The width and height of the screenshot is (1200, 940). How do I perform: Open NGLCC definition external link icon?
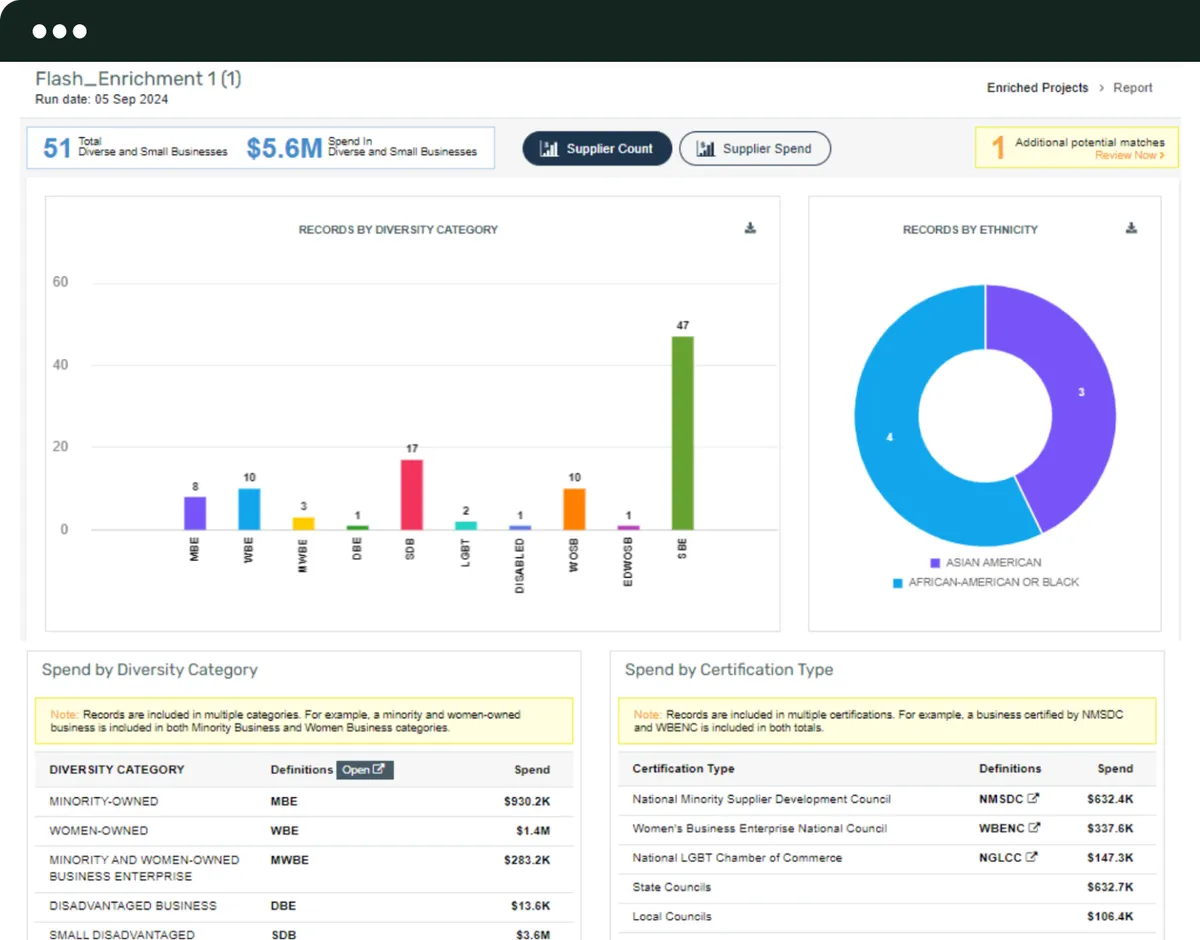(x=1031, y=857)
